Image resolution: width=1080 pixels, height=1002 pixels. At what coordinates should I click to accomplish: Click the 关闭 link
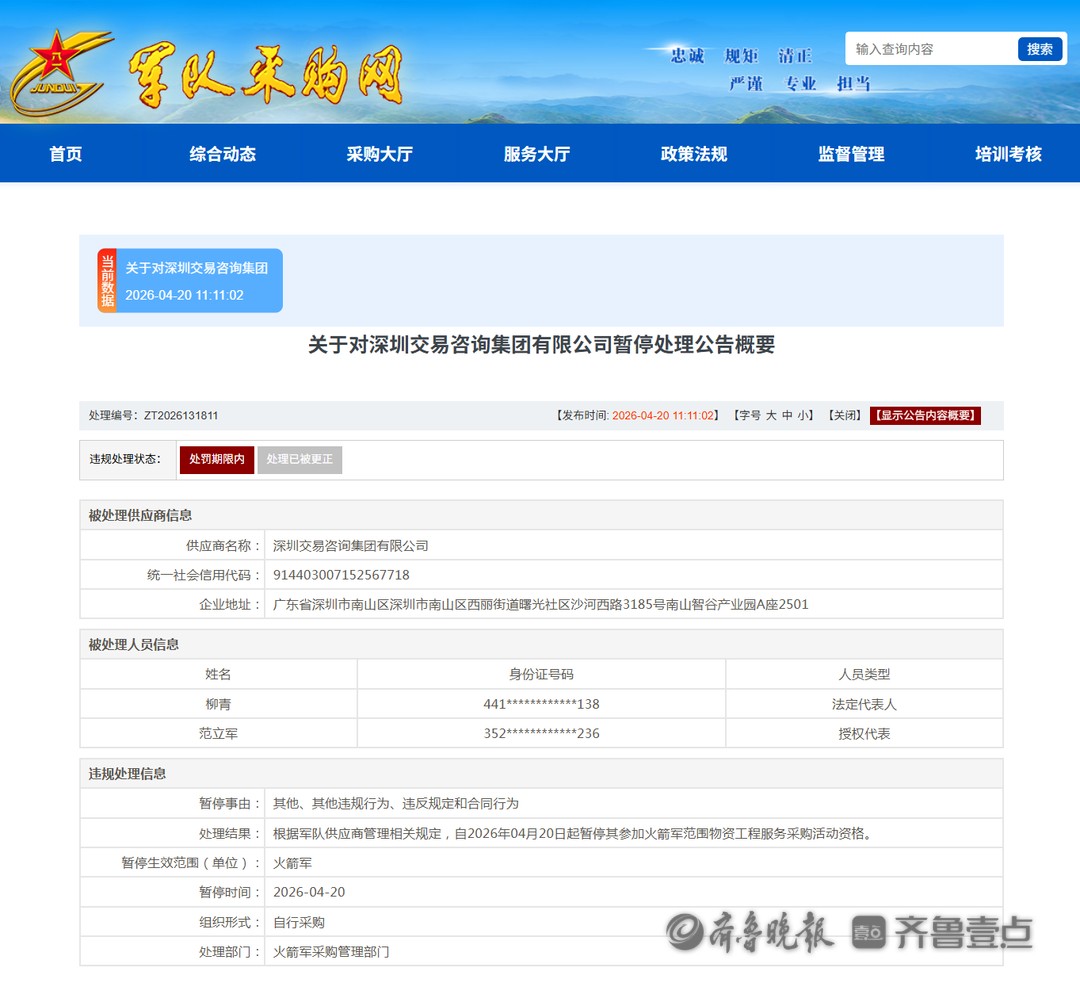(x=845, y=416)
